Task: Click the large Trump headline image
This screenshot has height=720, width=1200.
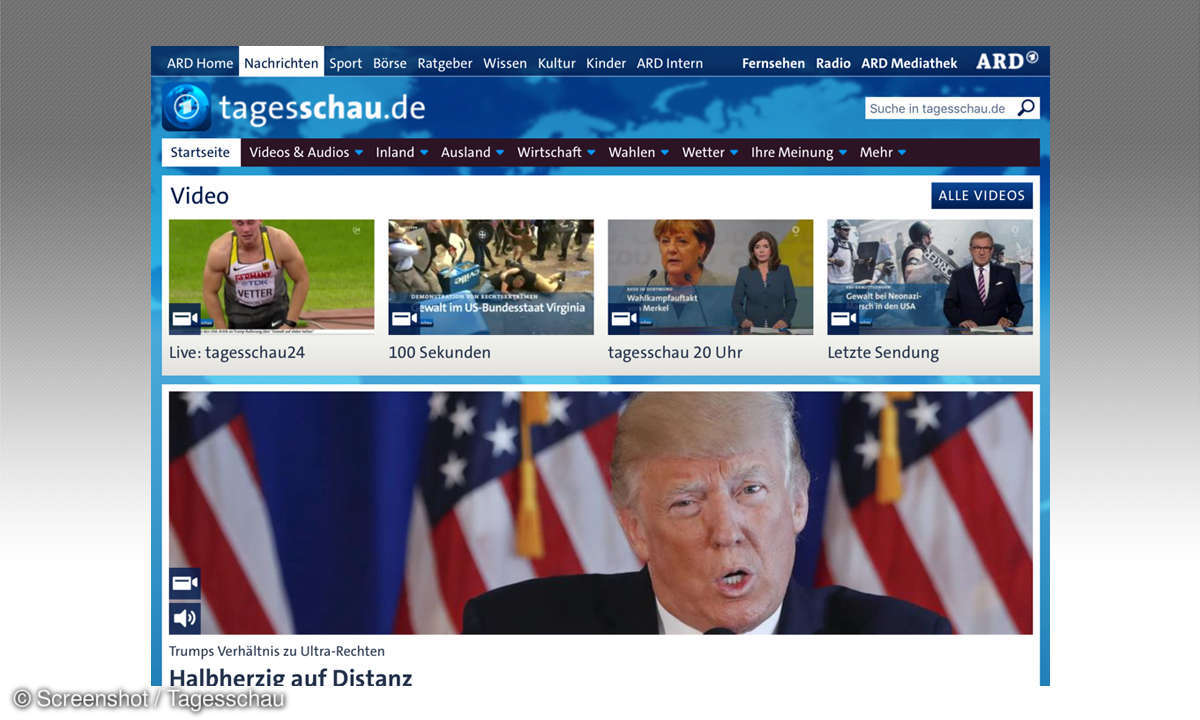Action: [601, 513]
